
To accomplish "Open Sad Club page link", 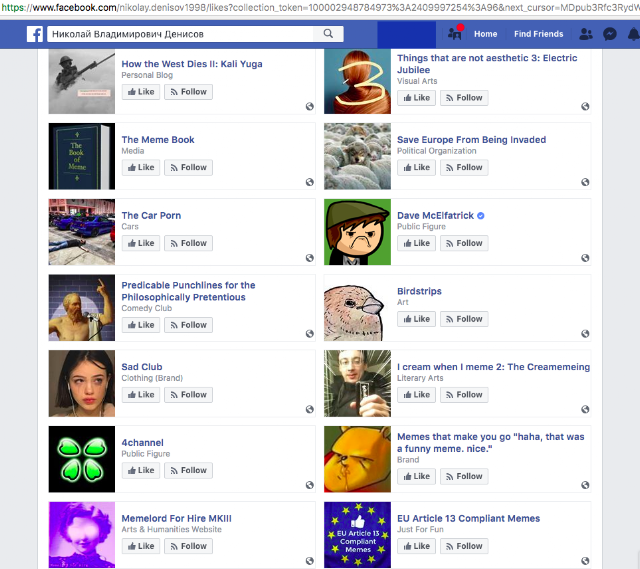I will pyautogui.click(x=142, y=367).
